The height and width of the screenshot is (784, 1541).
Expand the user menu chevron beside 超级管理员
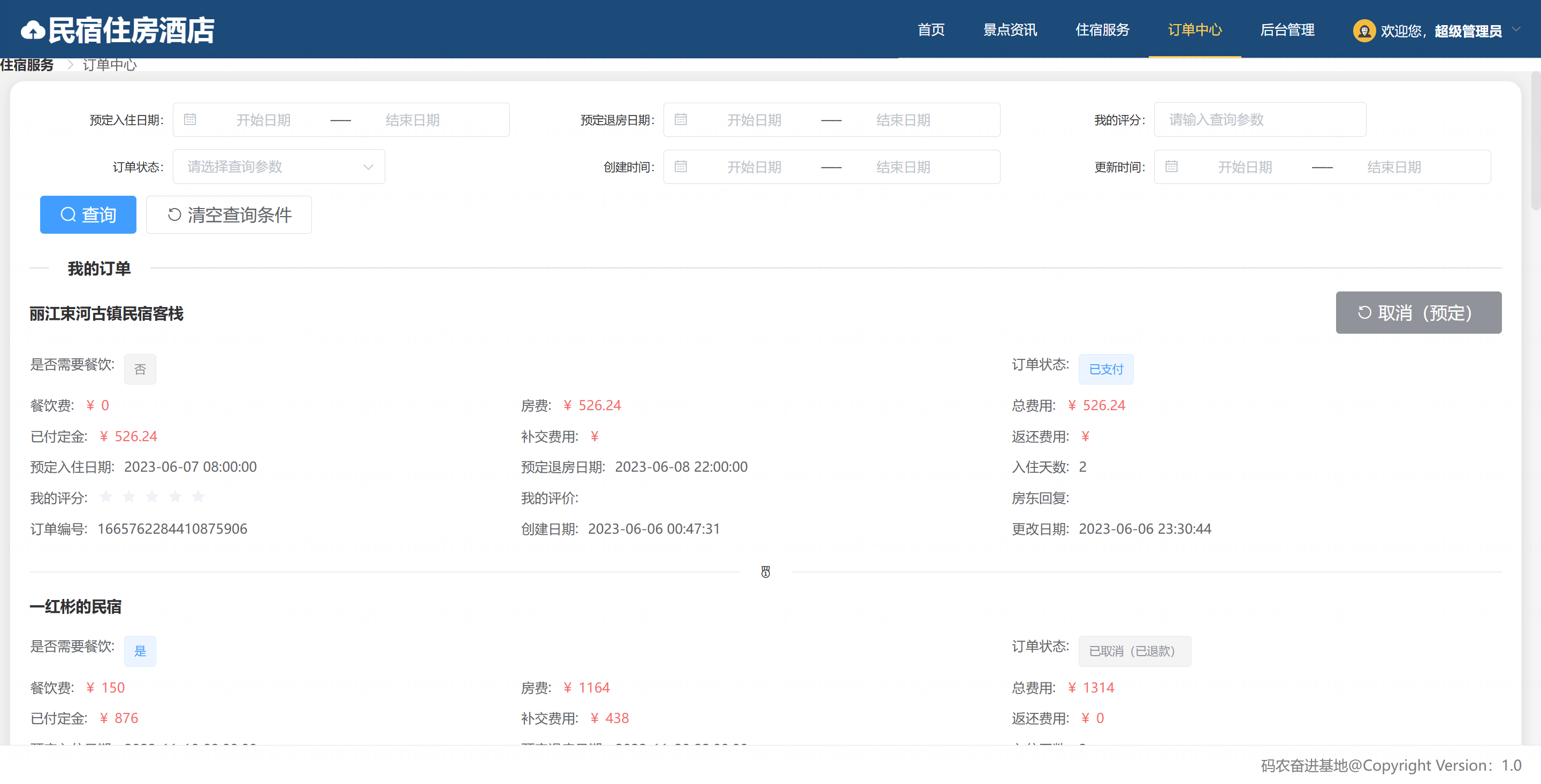coord(1516,29)
